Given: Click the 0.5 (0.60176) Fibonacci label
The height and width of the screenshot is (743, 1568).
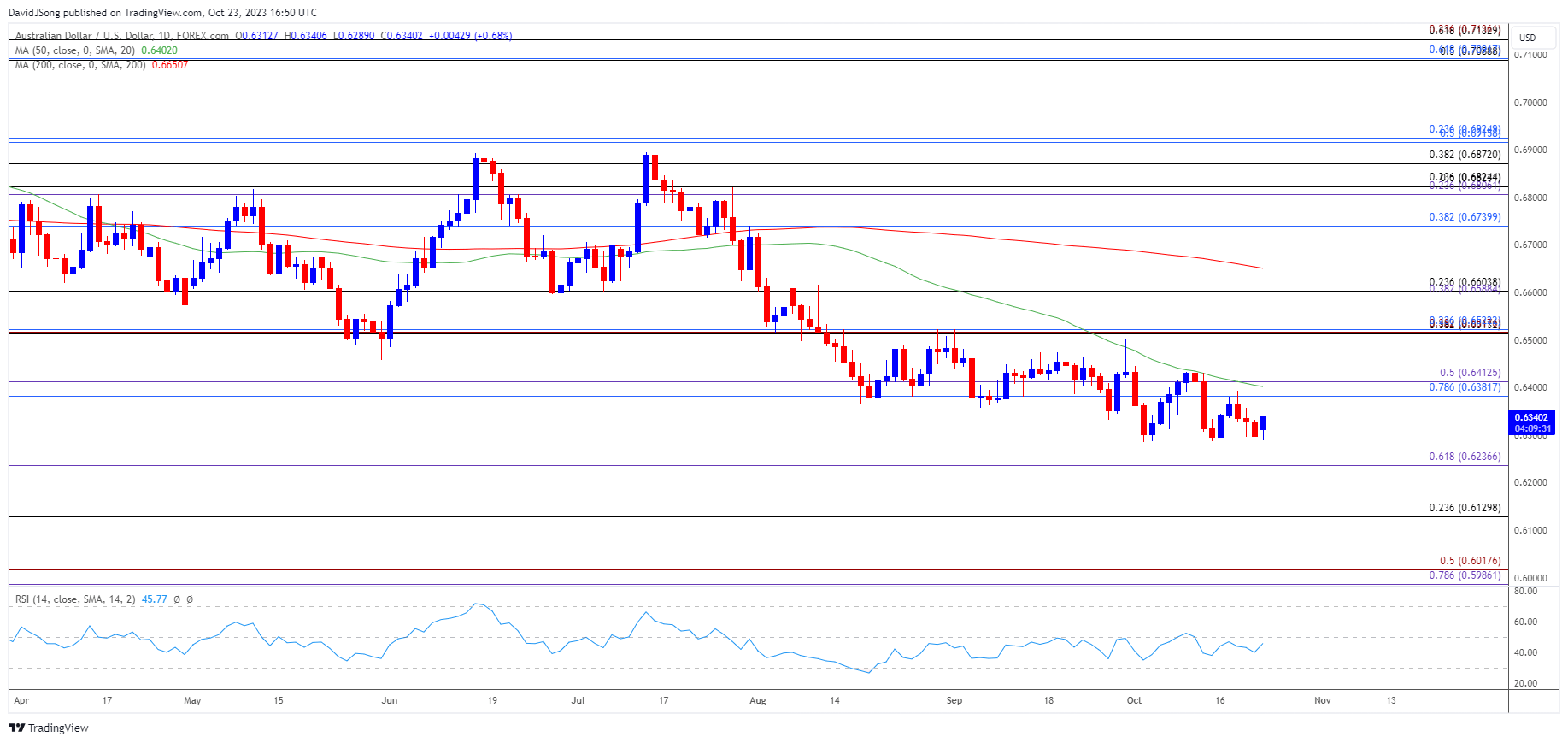Looking at the screenshot, I should (x=1470, y=561).
